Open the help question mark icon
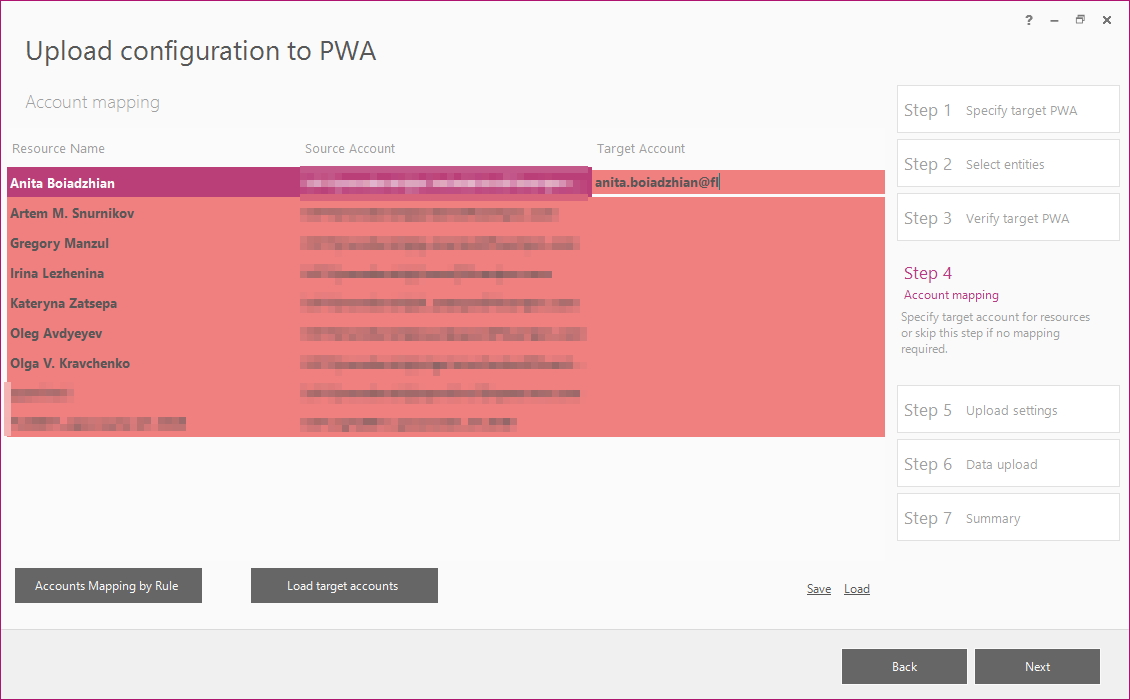The height and width of the screenshot is (700, 1130). (x=1028, y=20)
